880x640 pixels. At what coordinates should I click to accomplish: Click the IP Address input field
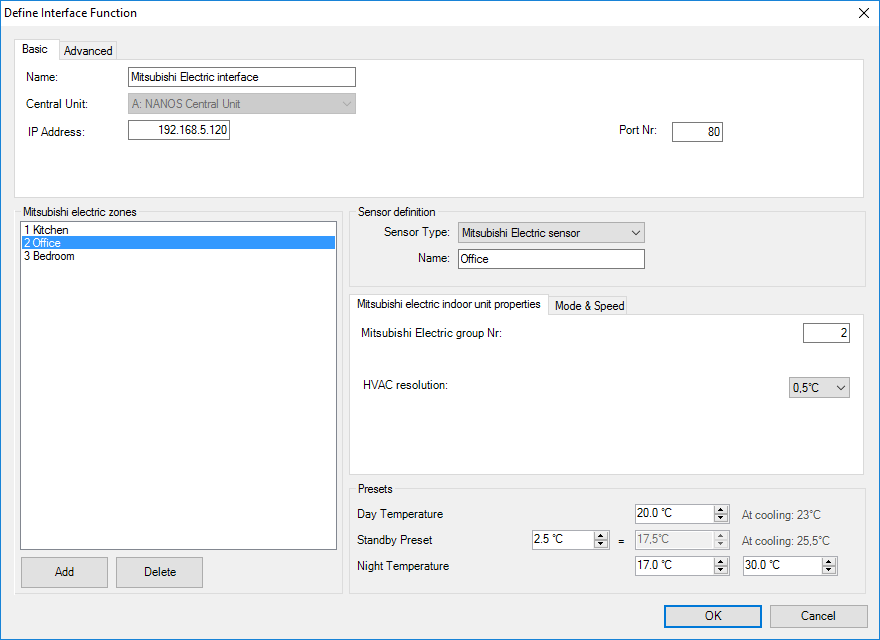[179, 130]
